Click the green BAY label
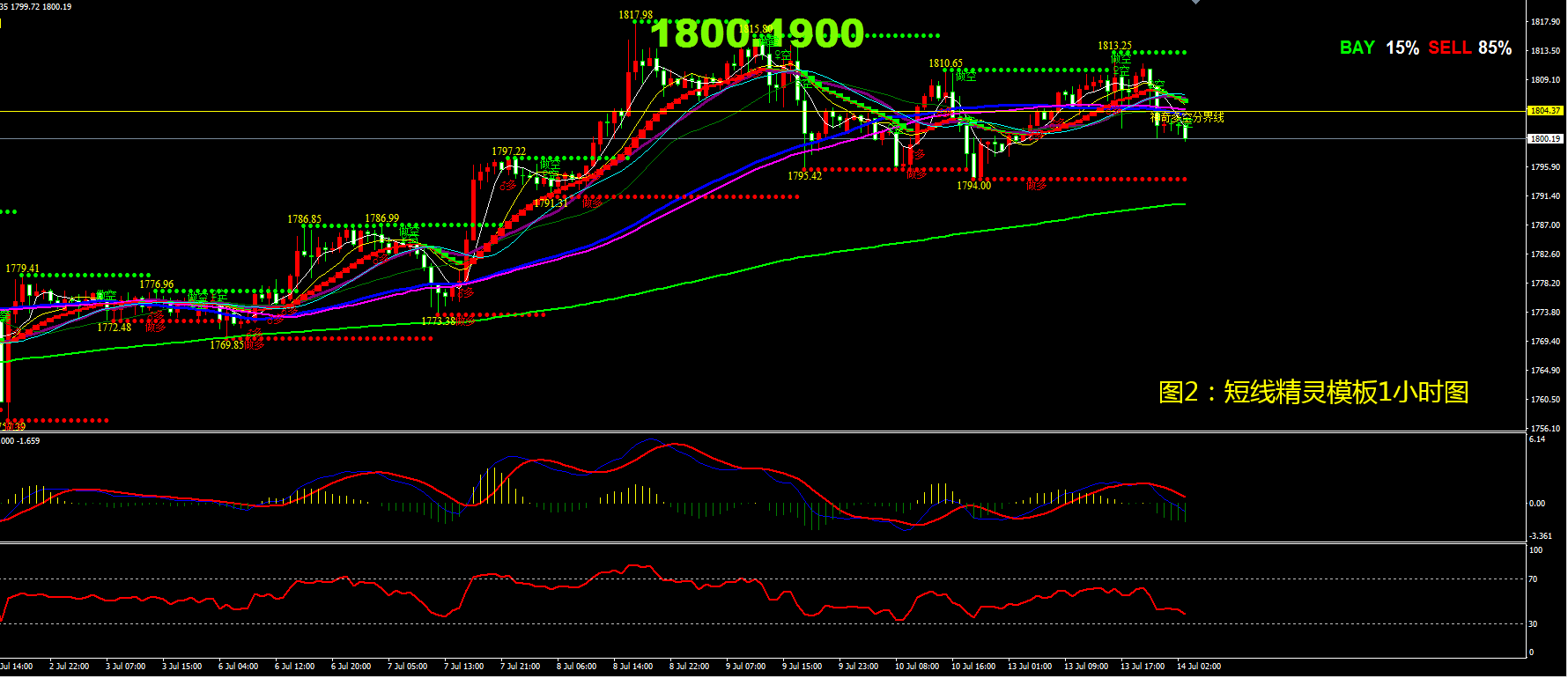 click(x=1357, y=48)
